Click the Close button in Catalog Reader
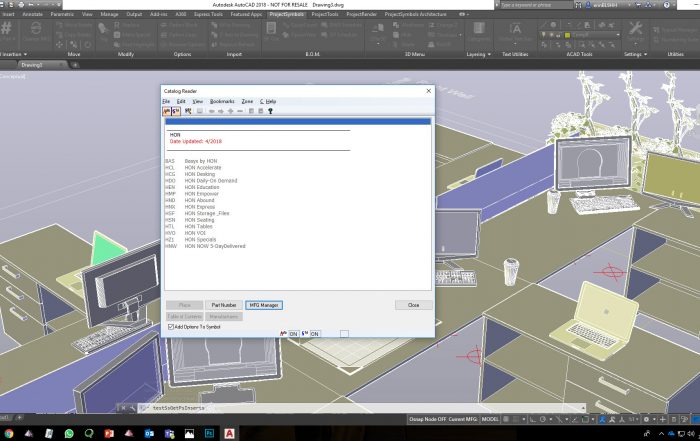The width and height of the screenshot is (700, 441). click(413, 305)
